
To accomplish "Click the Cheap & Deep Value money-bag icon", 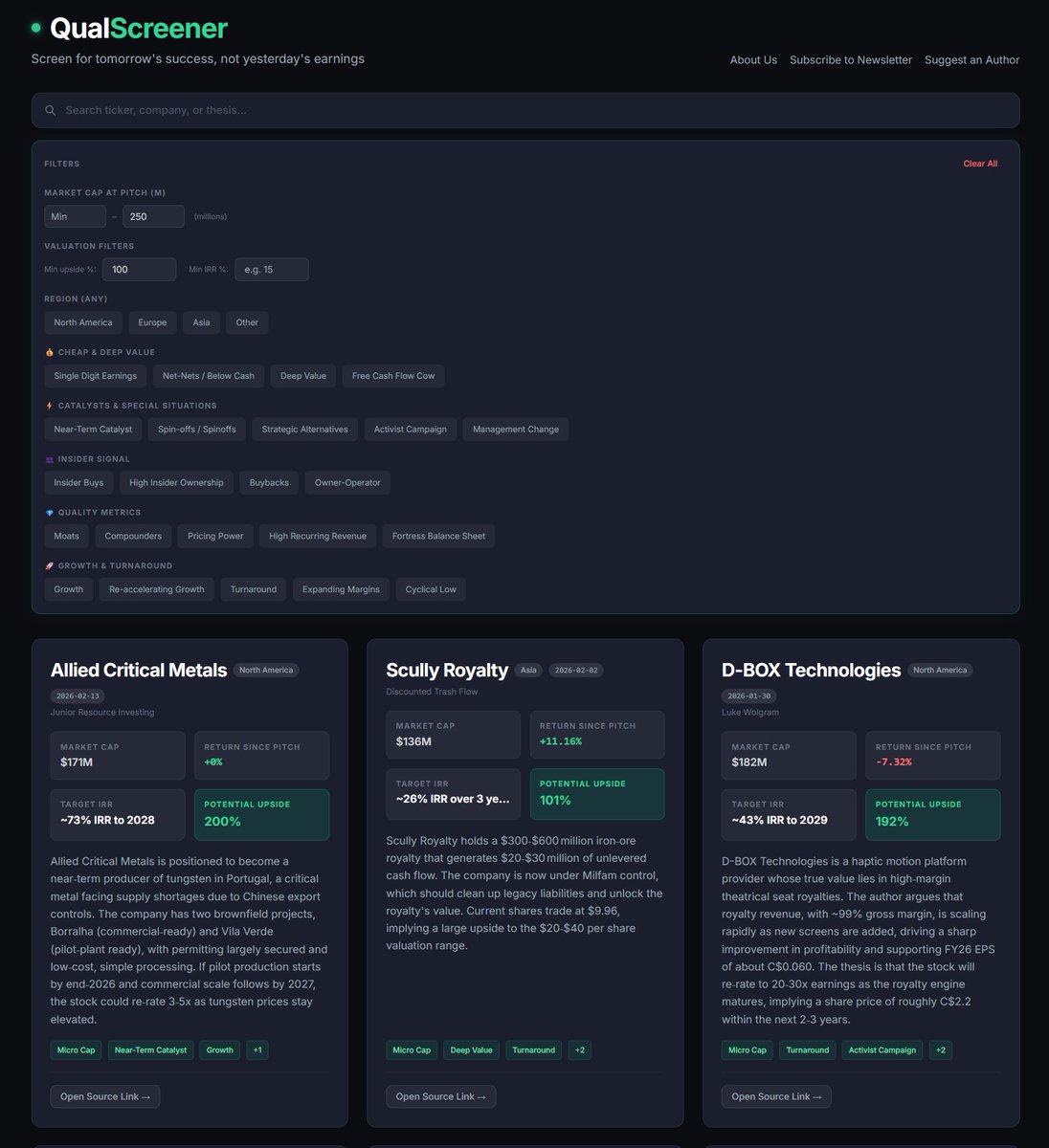I will (x=50, y=352).
